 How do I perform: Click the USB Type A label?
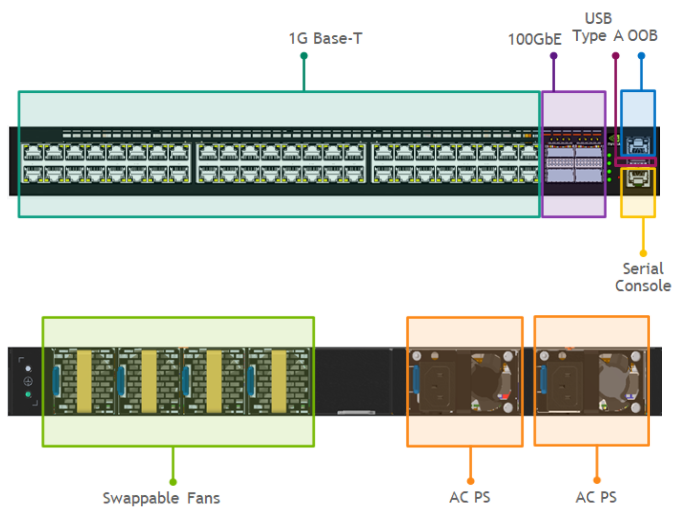[x=597, y=28]
